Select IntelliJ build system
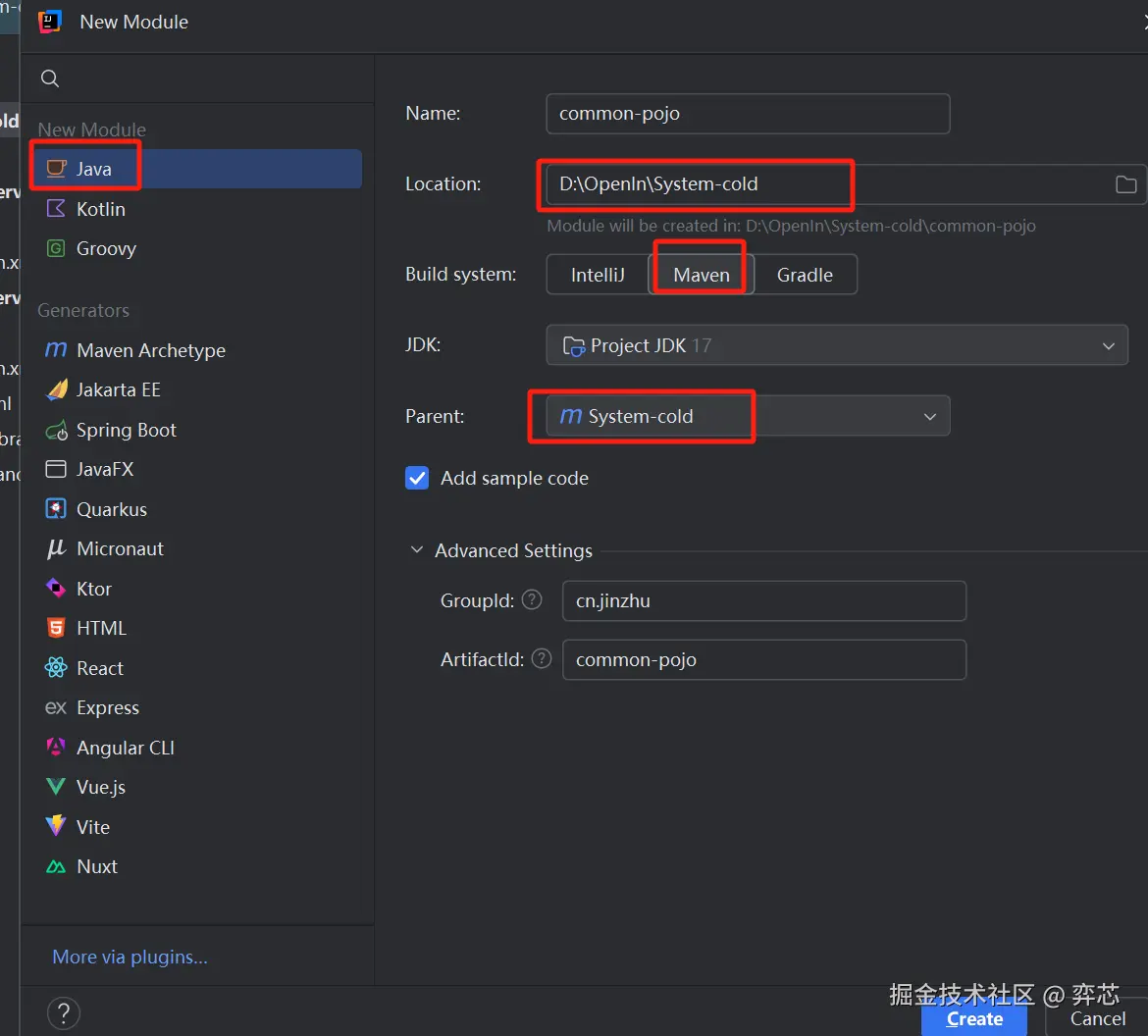 [x=598, y=275]
